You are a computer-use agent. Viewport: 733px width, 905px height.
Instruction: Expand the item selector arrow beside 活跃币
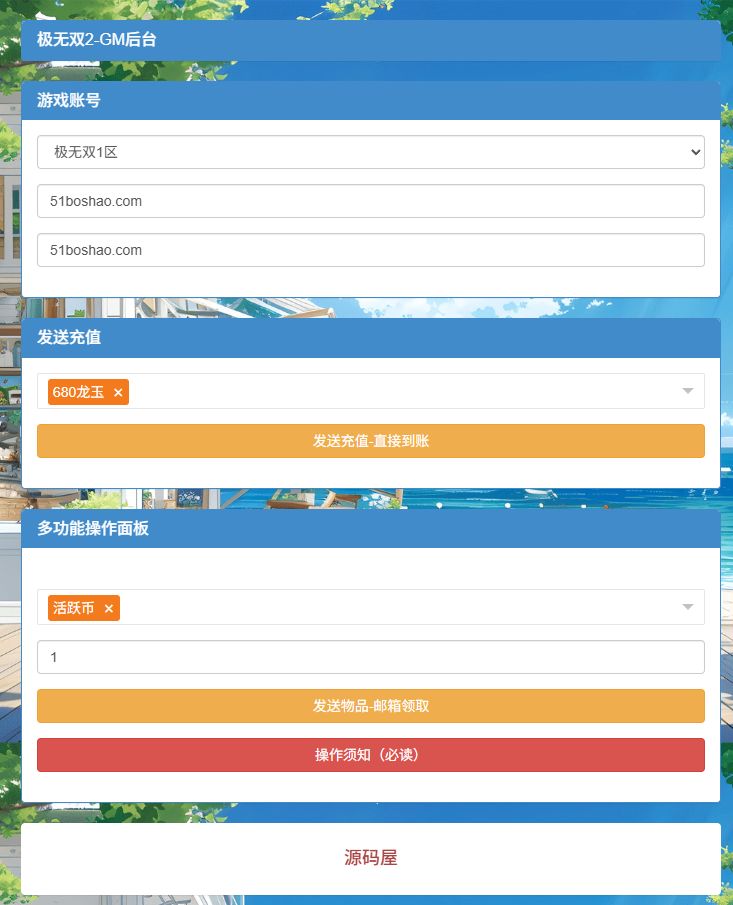[687, 607]
